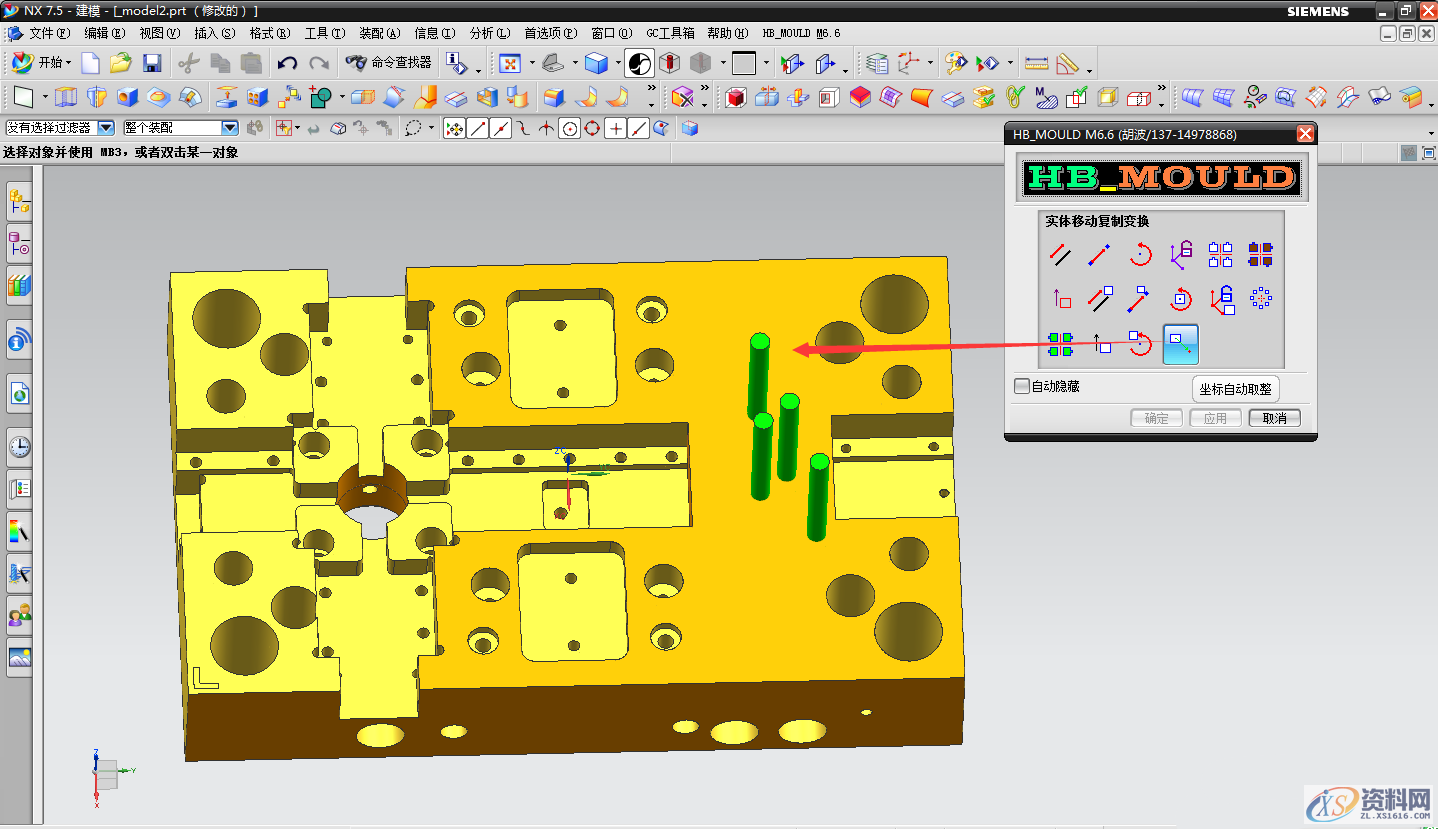Click the 坐标自动取整 button

(1235, 389)
